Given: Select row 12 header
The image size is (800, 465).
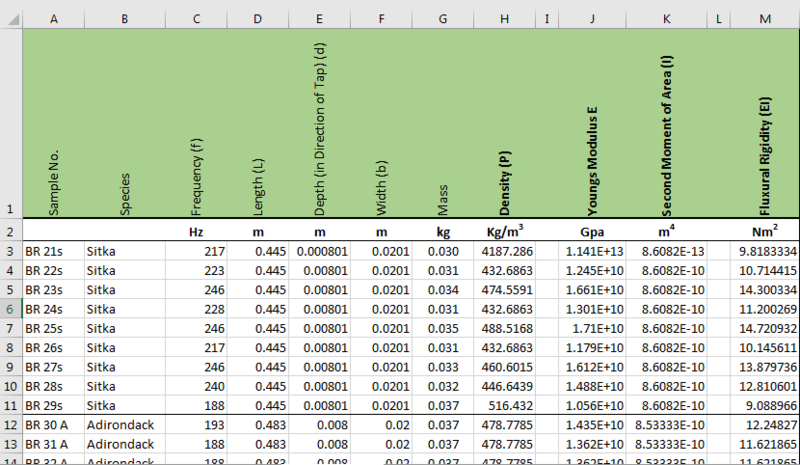Looking at the screenshot, I should coord(11,425).
